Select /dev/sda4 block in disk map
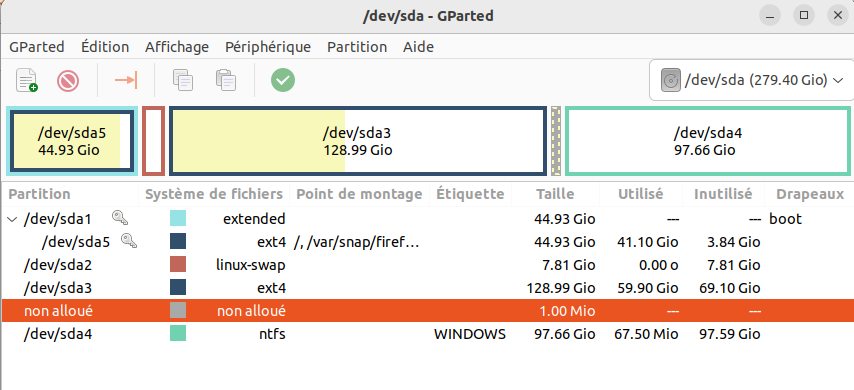The height and width of the screenshot is (390, 854). [x=707, y=142]
